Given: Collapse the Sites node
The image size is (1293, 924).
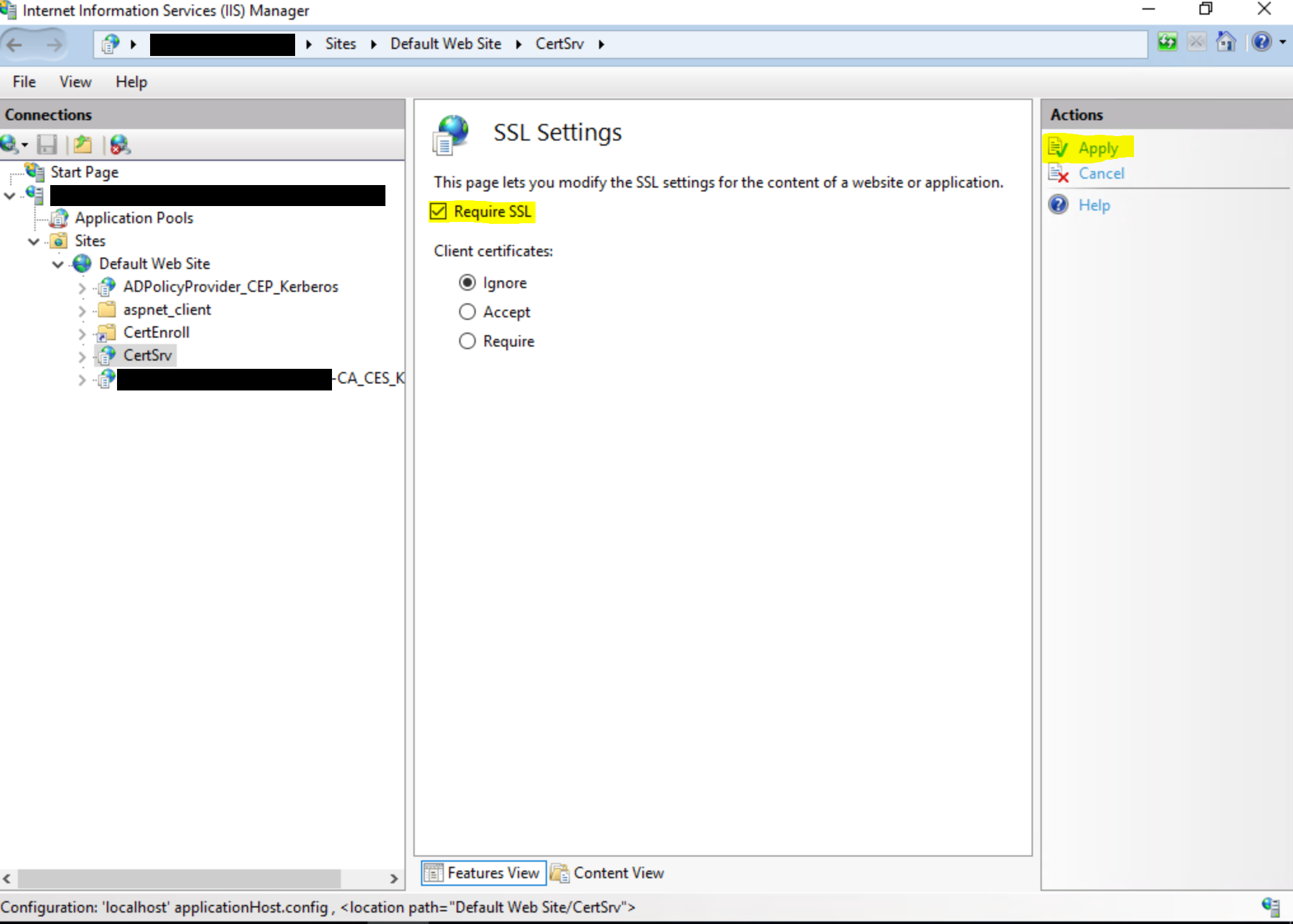Looking at the screenshot, I should [x=34, y=241].
